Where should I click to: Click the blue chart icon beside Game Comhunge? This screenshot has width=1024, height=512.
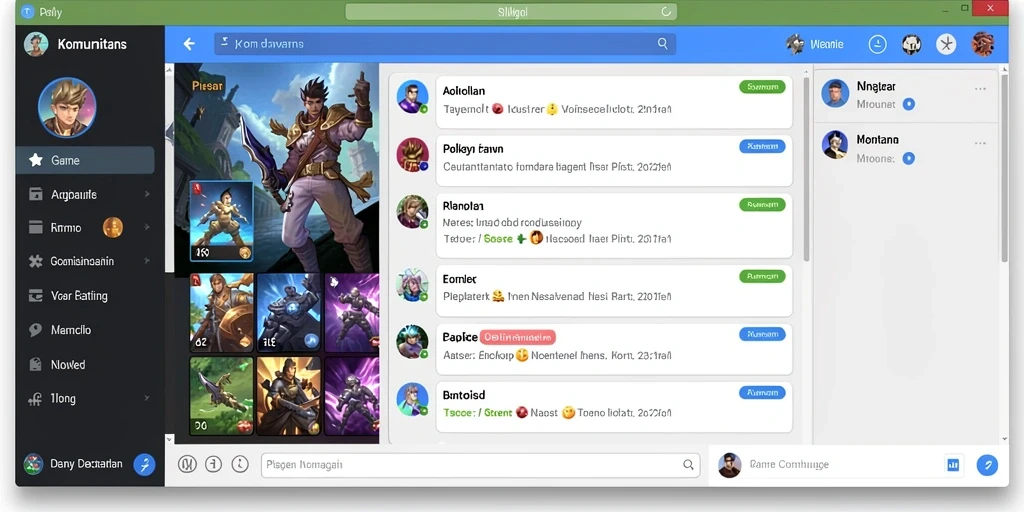953,465
